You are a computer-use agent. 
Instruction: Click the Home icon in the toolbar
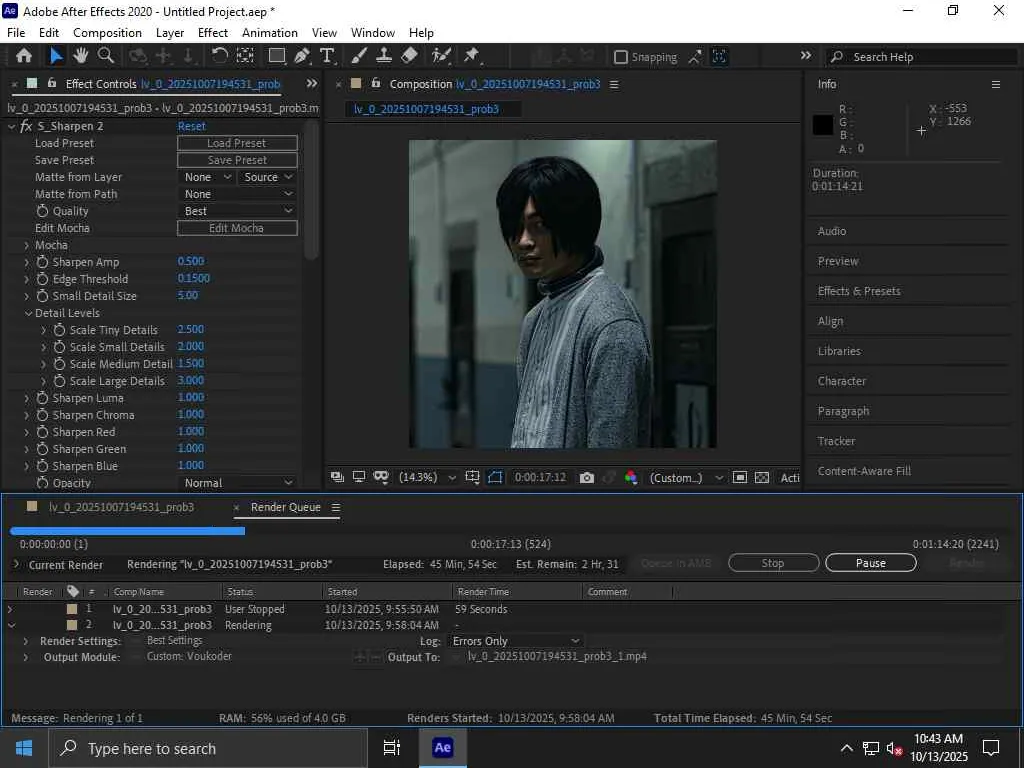click(x=24, y=56)
